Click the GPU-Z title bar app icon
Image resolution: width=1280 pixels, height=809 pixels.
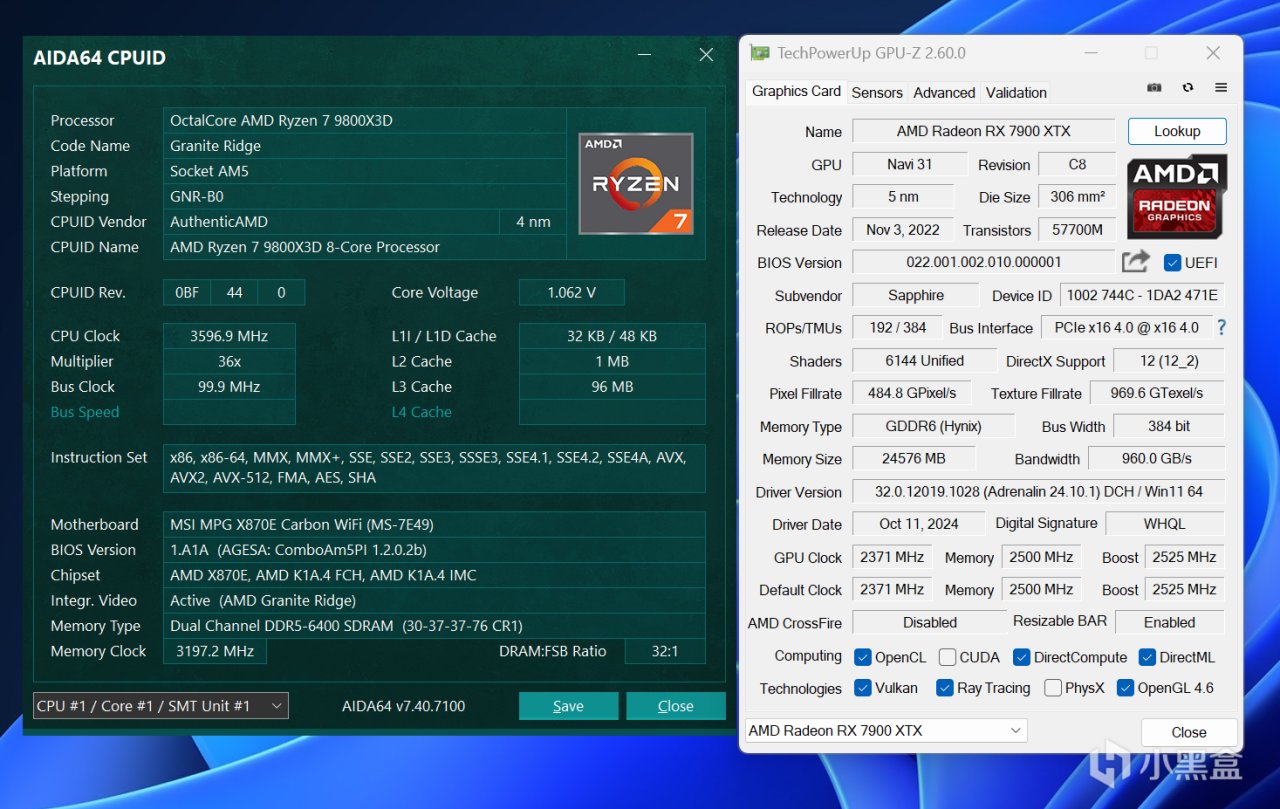(760, 53)
